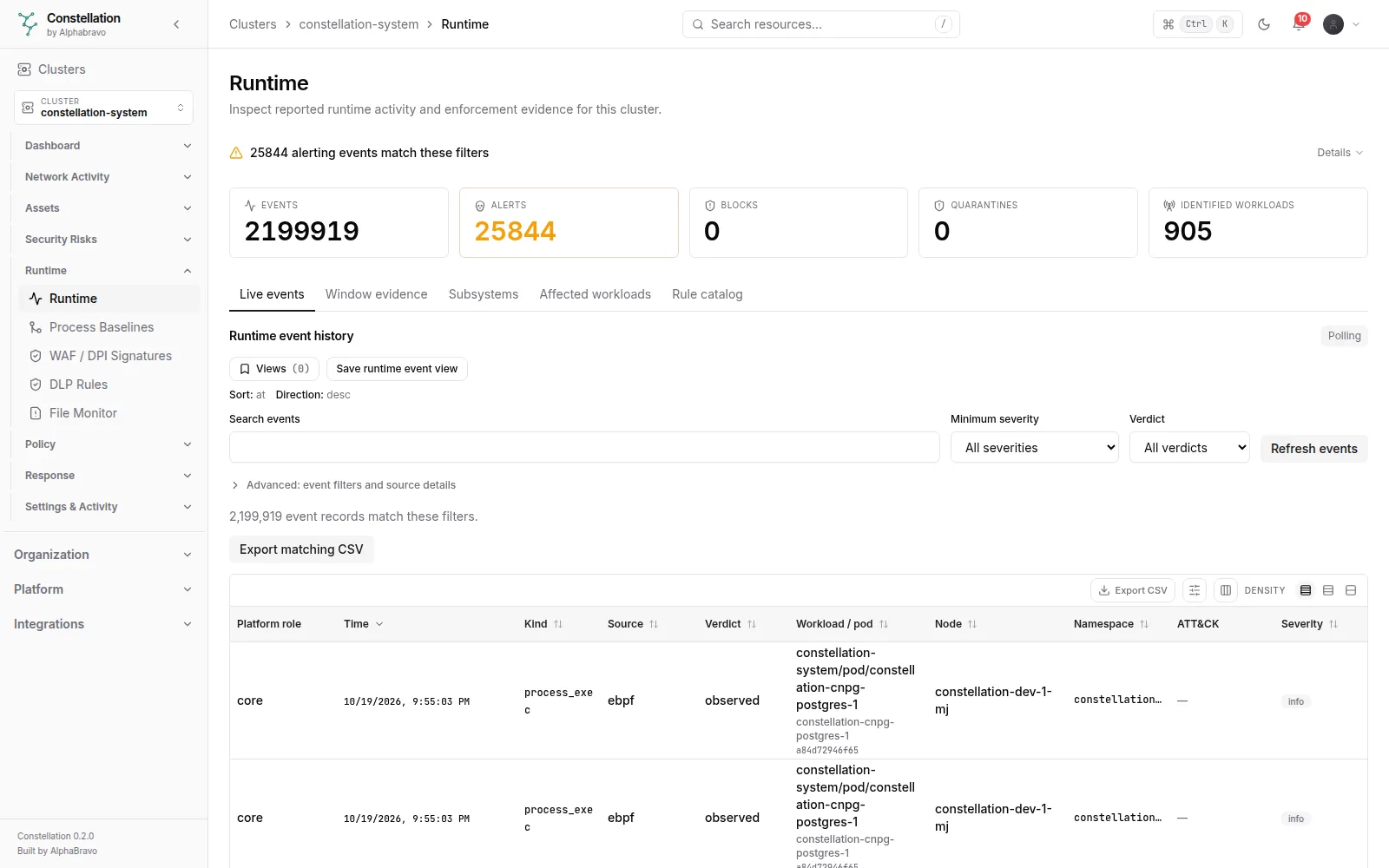1389x868 pixels.
Task: Sort table by Node column
Action: [x=956, y=624]
